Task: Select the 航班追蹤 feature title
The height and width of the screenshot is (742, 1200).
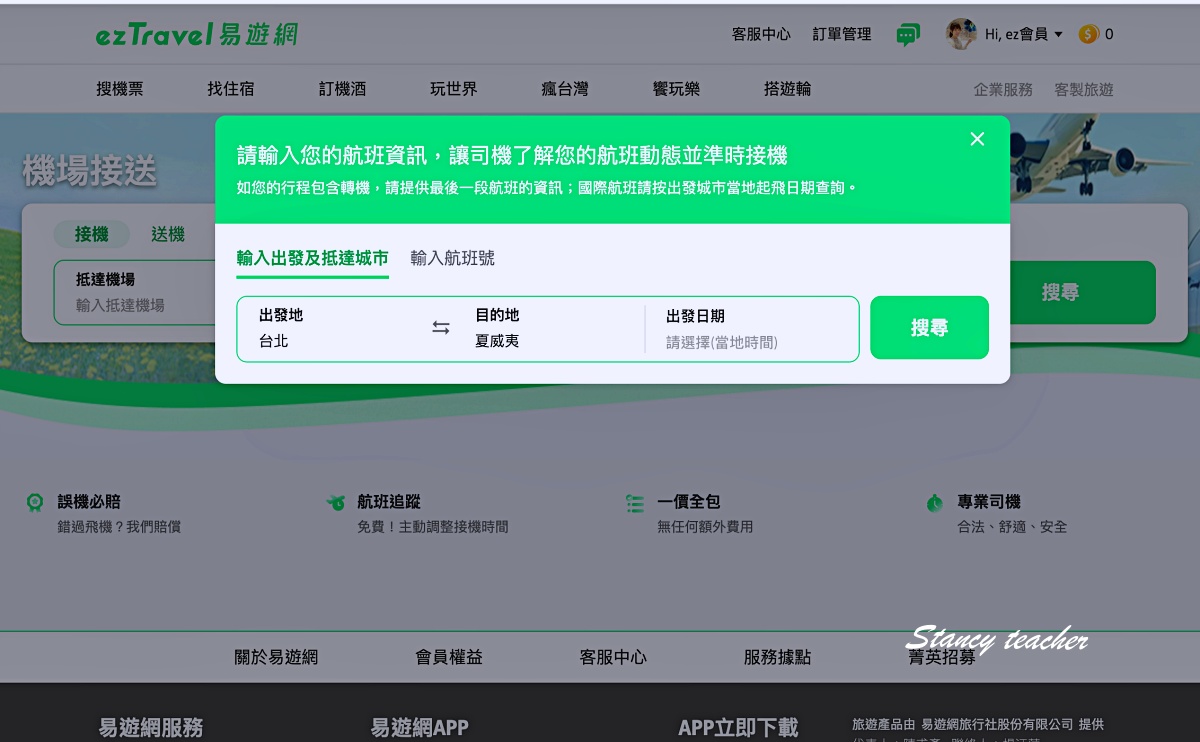Action: click(389, 502)
